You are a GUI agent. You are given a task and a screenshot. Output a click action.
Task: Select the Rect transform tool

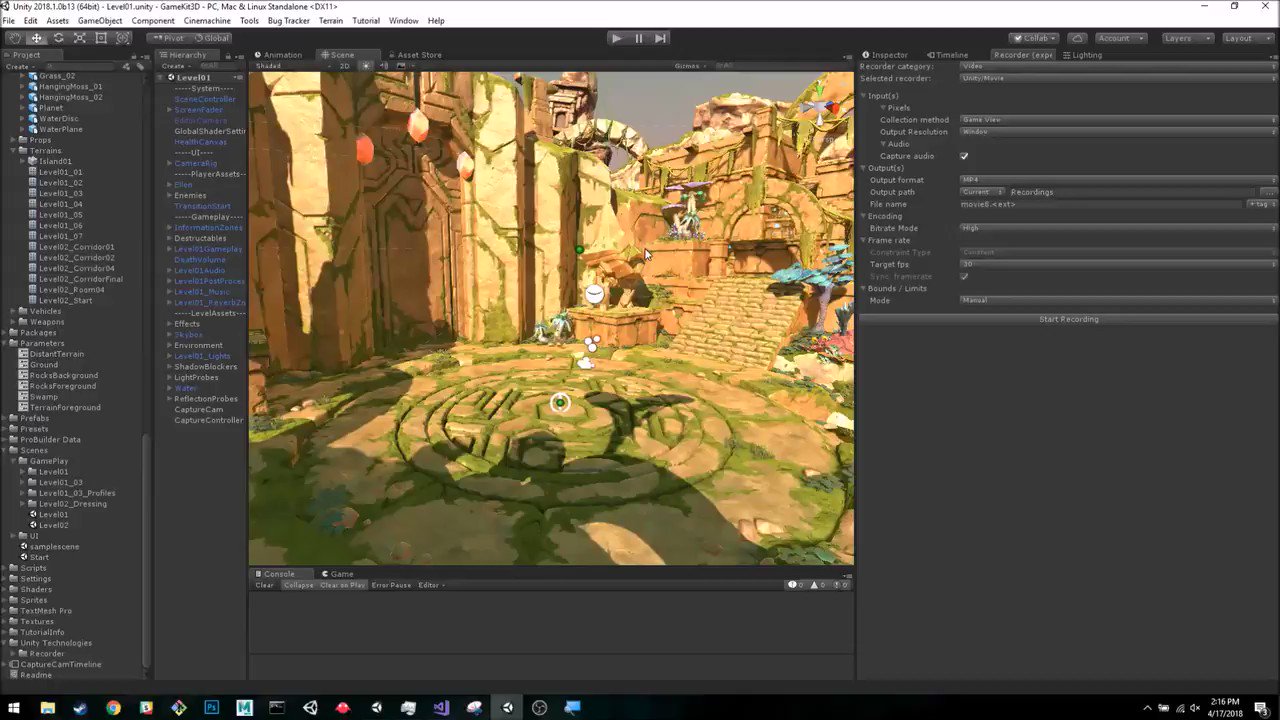(101, 37)
